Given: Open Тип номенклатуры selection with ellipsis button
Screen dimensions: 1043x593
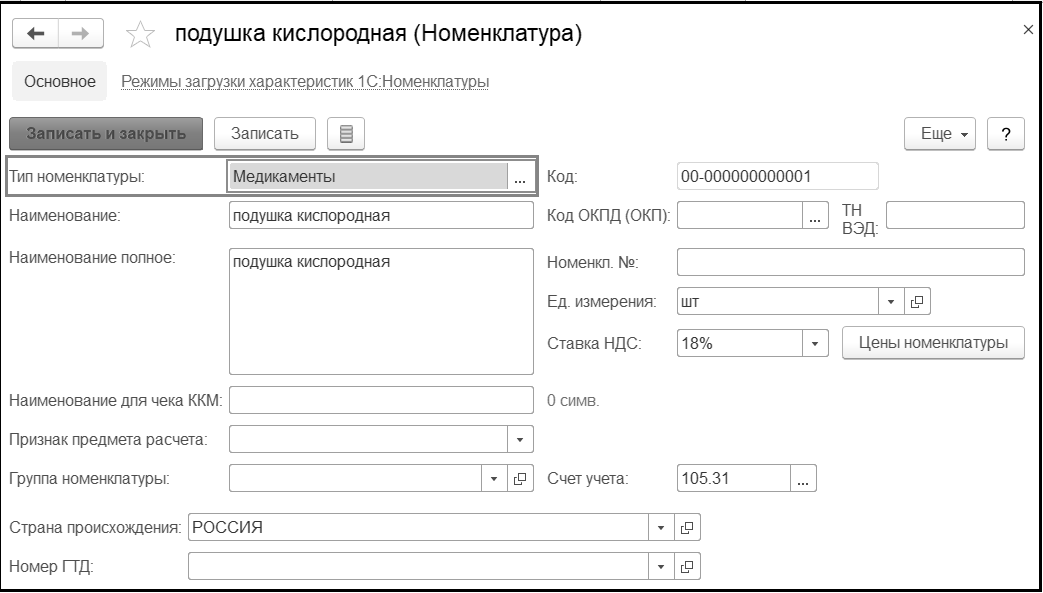Looking at the screenshot, I should pos(519,177).
